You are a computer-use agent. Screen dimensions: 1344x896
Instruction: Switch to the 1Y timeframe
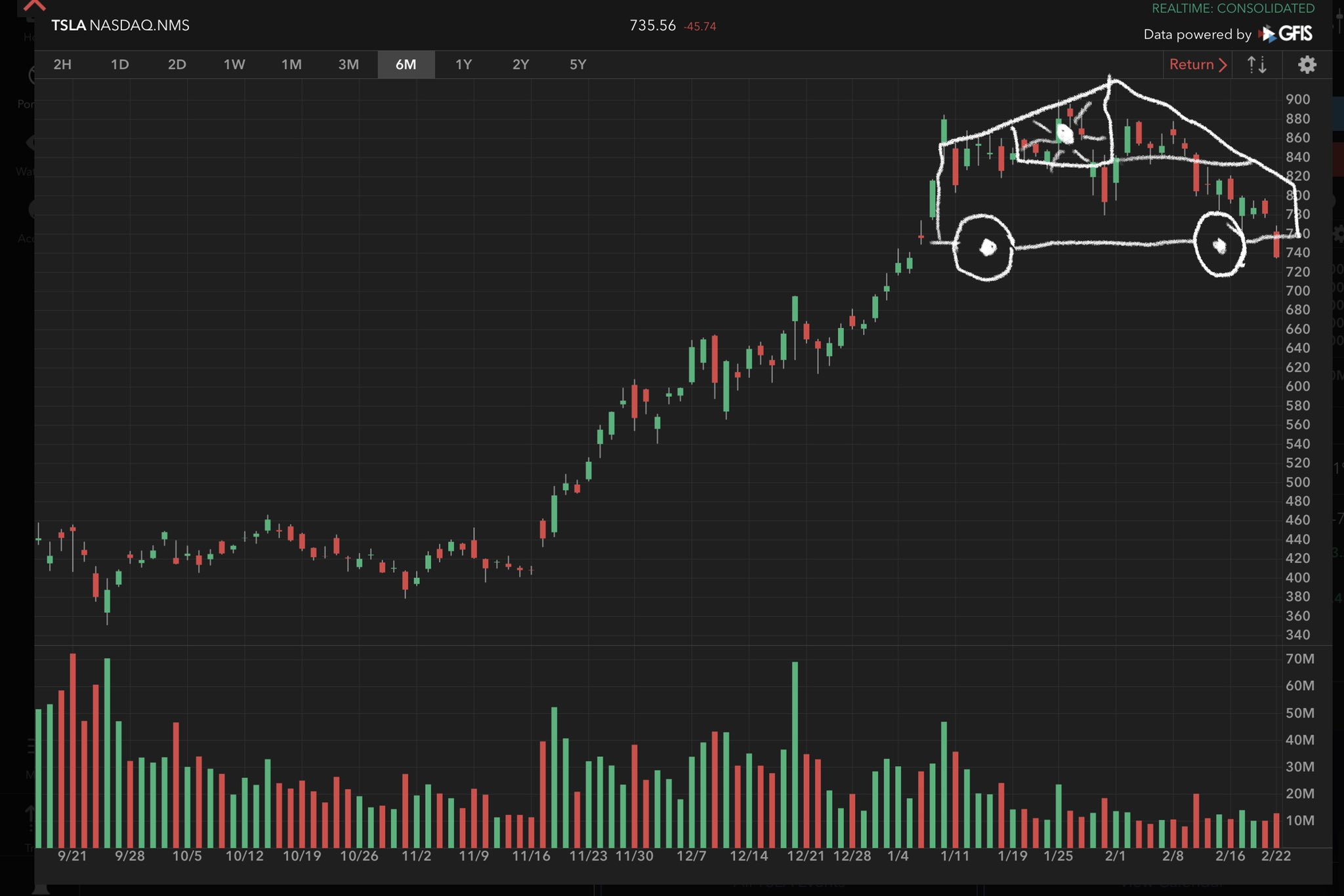tap(463, 64)
